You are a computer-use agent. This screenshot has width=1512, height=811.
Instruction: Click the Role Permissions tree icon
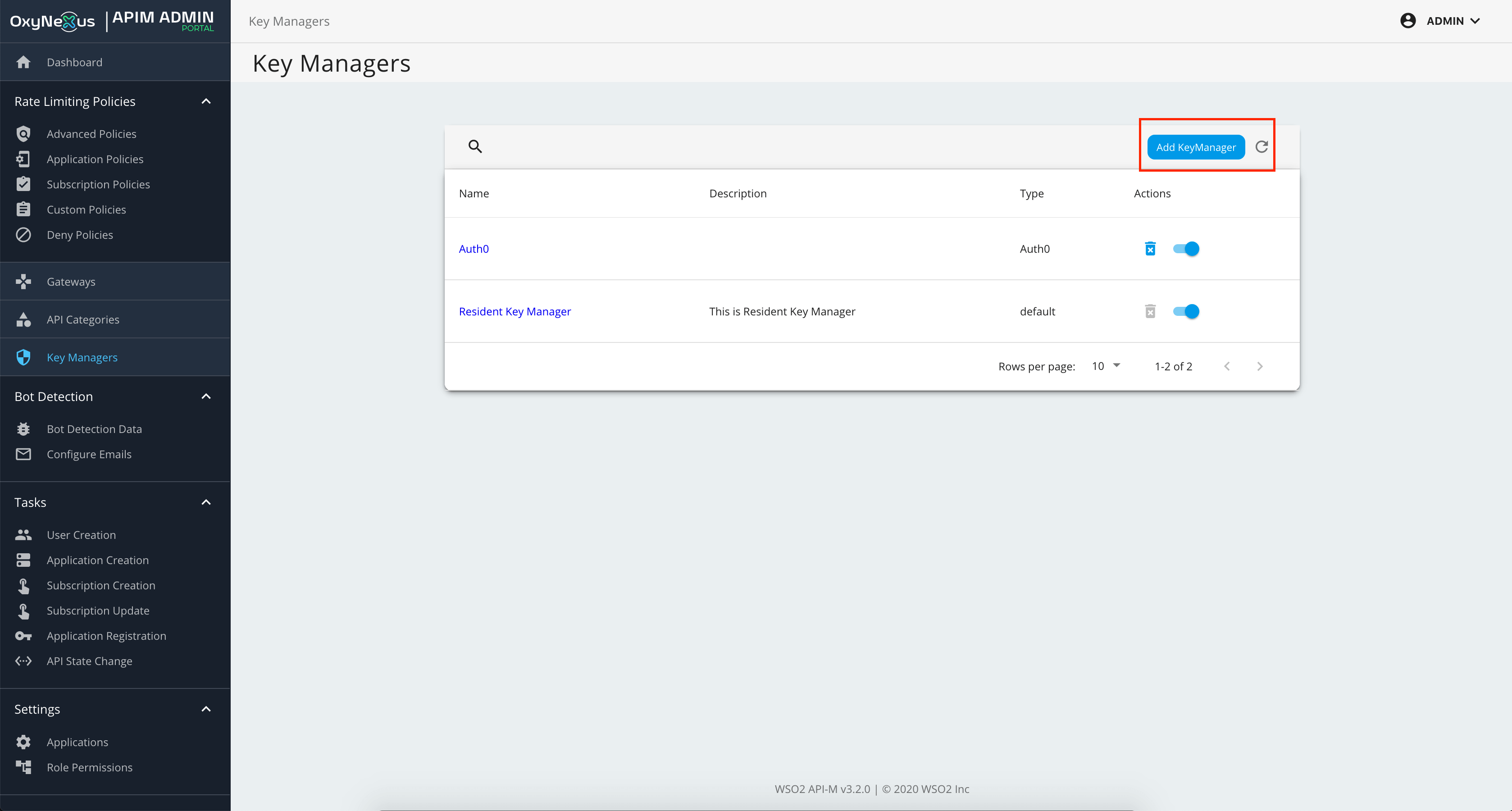[x=23, y=767]
